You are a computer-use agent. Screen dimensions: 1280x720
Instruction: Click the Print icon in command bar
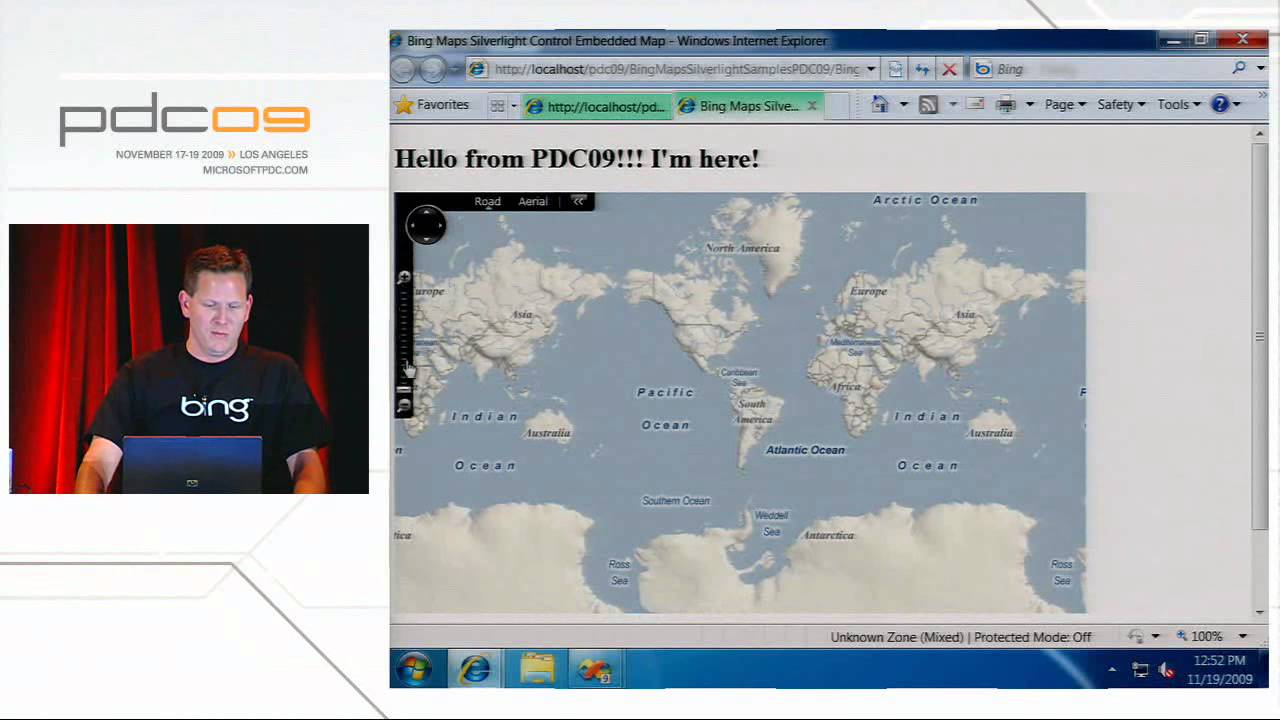1006,104
